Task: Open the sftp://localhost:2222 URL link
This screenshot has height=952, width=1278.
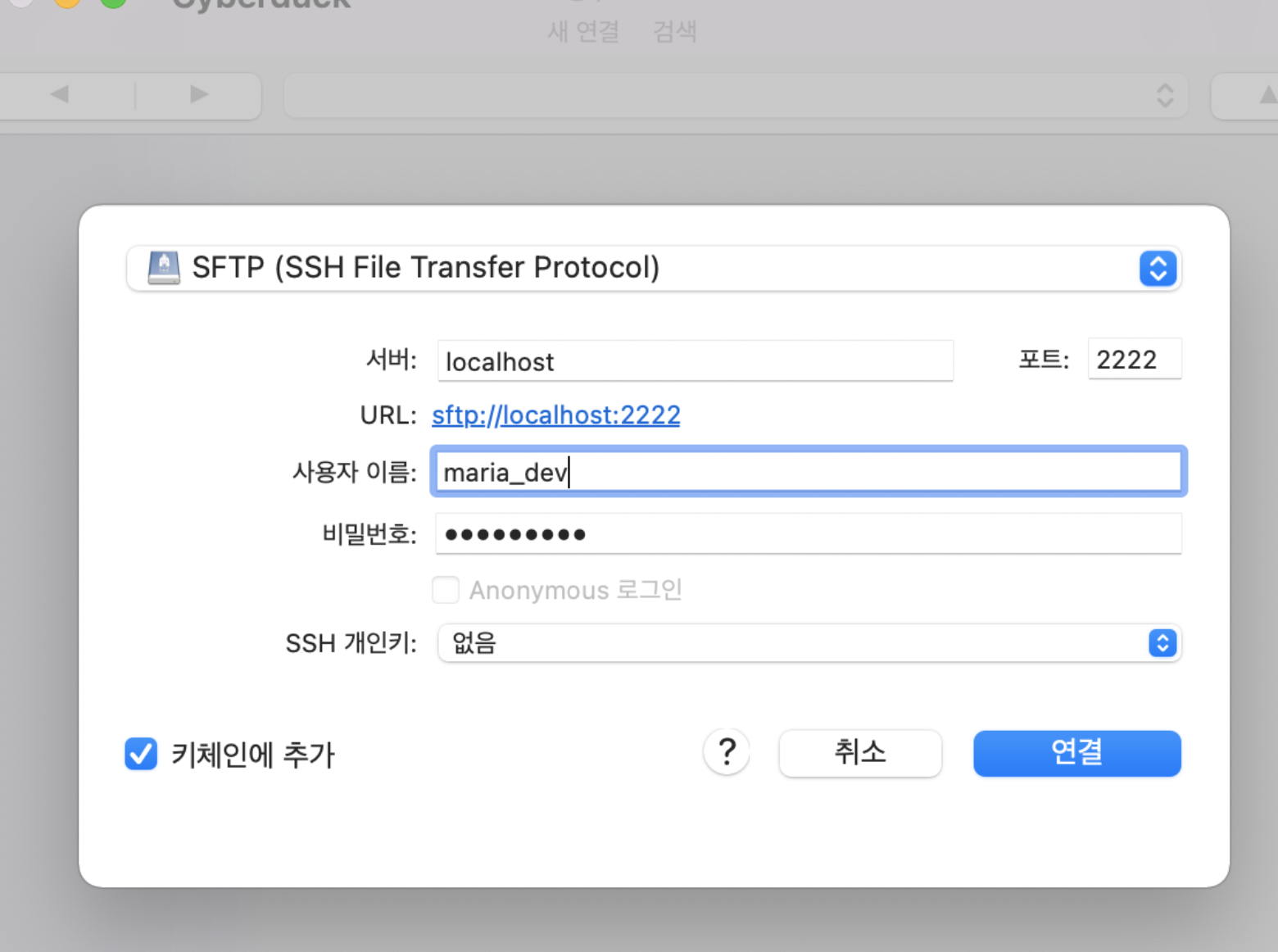Action: (x=555, y=415)
